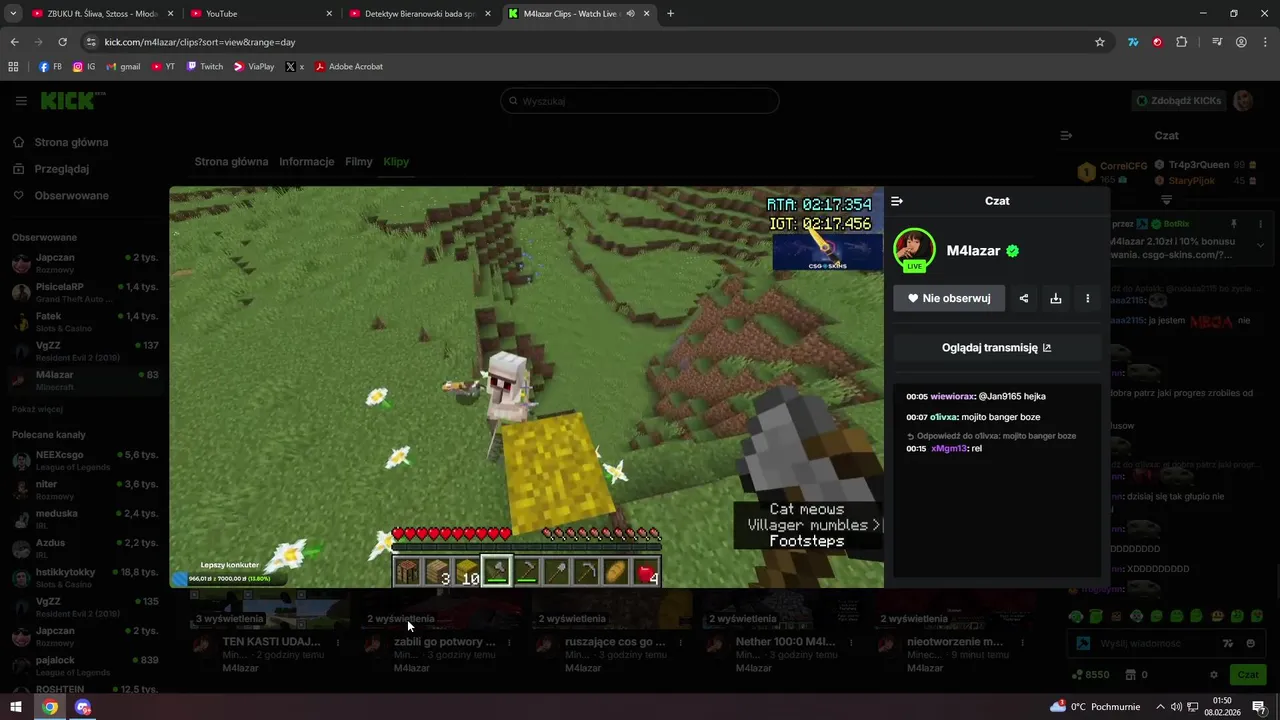
Task: Open the 'nieotworzenie m...' clip title
Action: [955, 642]
